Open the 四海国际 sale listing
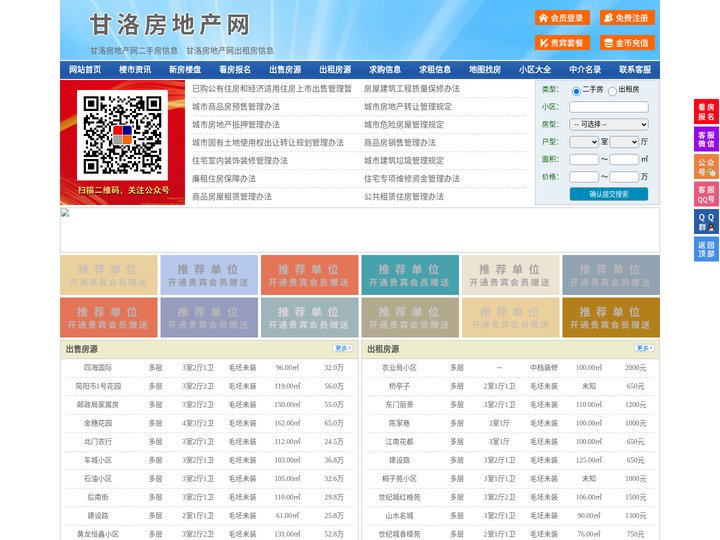The image size is (720, 540). pos(98,368)
